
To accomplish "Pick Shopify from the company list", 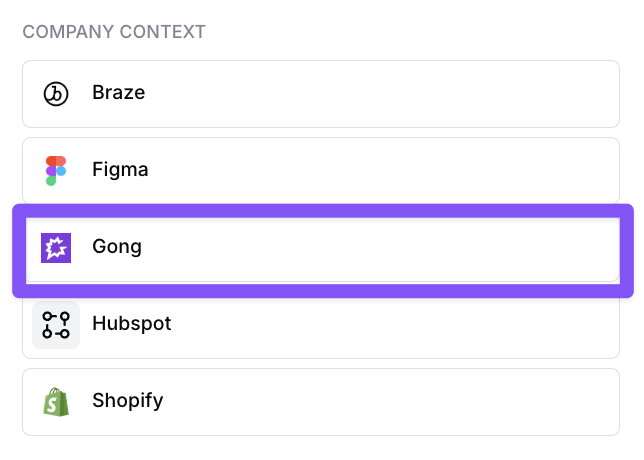I will [x=320, y=401].
